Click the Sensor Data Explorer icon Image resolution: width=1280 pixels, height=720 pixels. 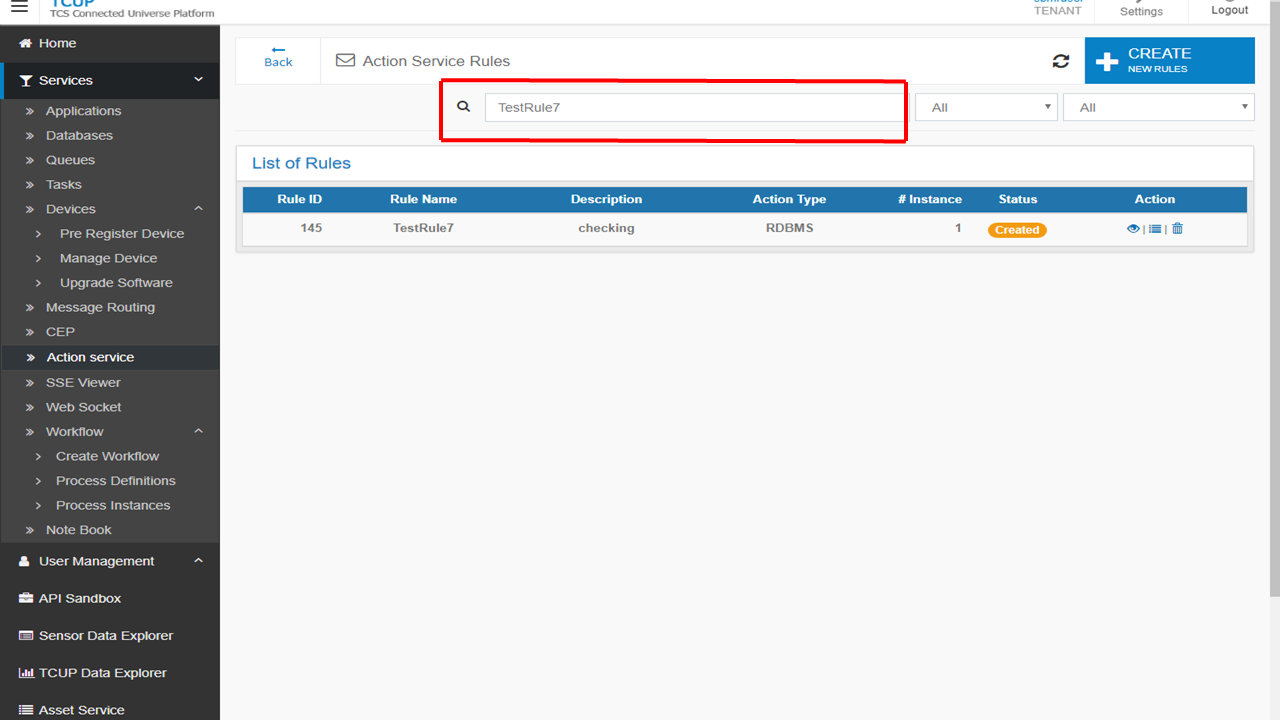pos(26,636)
